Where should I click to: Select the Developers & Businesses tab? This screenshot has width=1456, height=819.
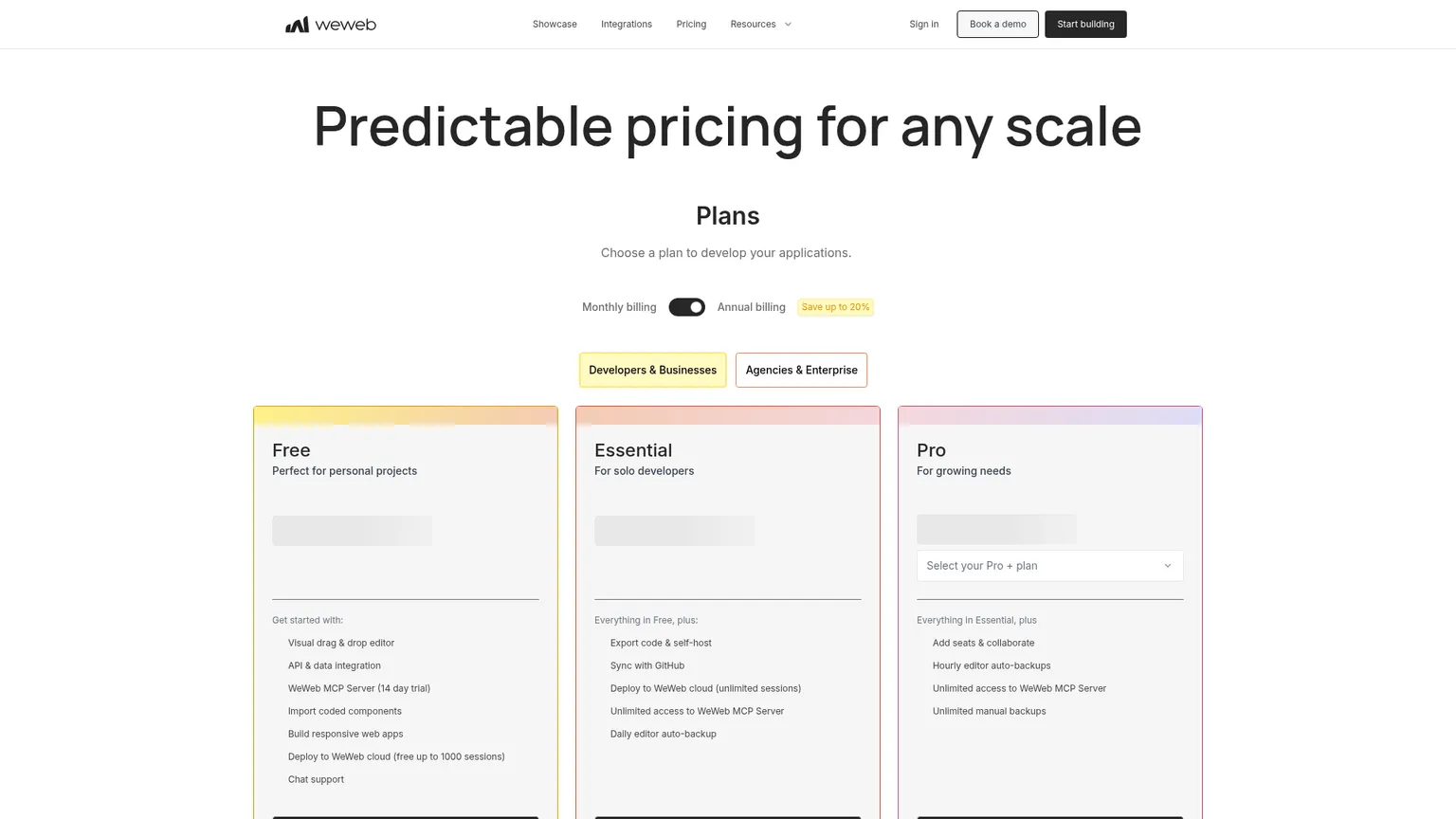point(653,370)
